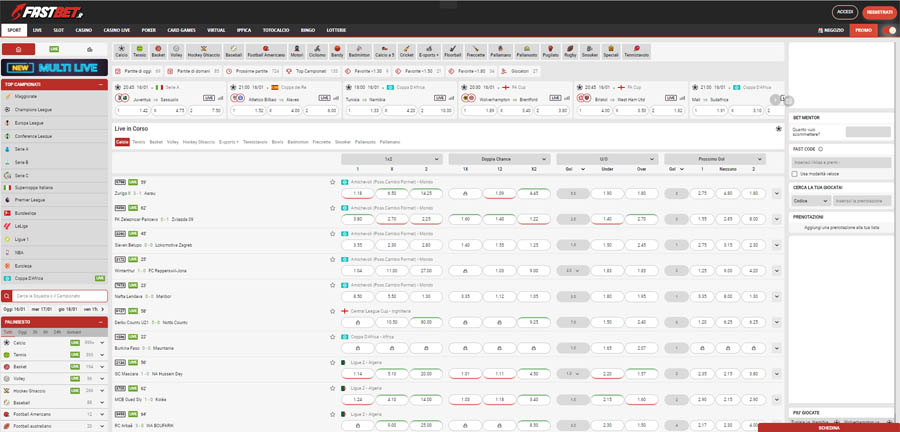Open the SLOT tab in main navigation

pyautogui.click(x=58, y=30)
